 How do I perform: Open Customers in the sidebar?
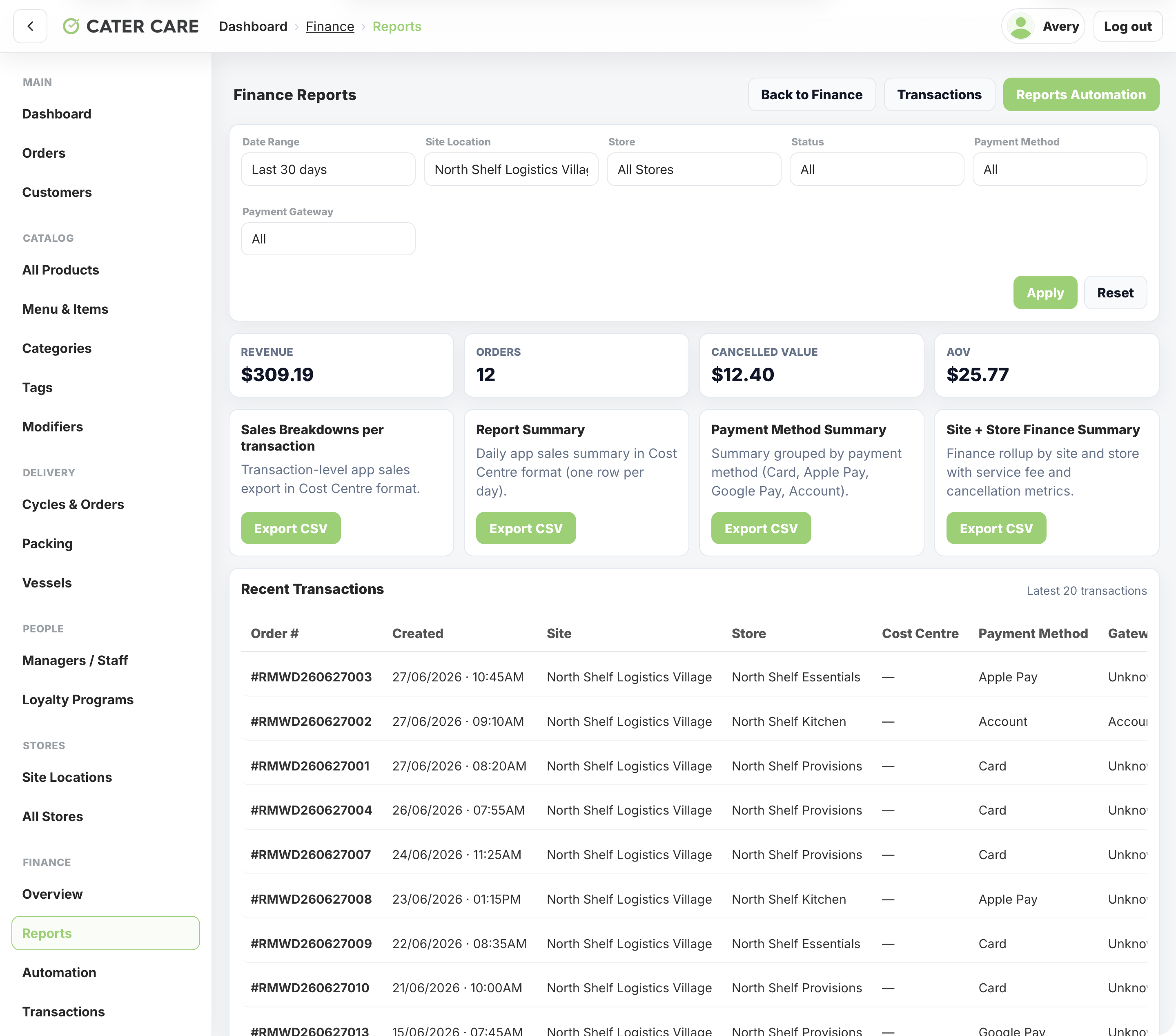click(x=56, y=192)
